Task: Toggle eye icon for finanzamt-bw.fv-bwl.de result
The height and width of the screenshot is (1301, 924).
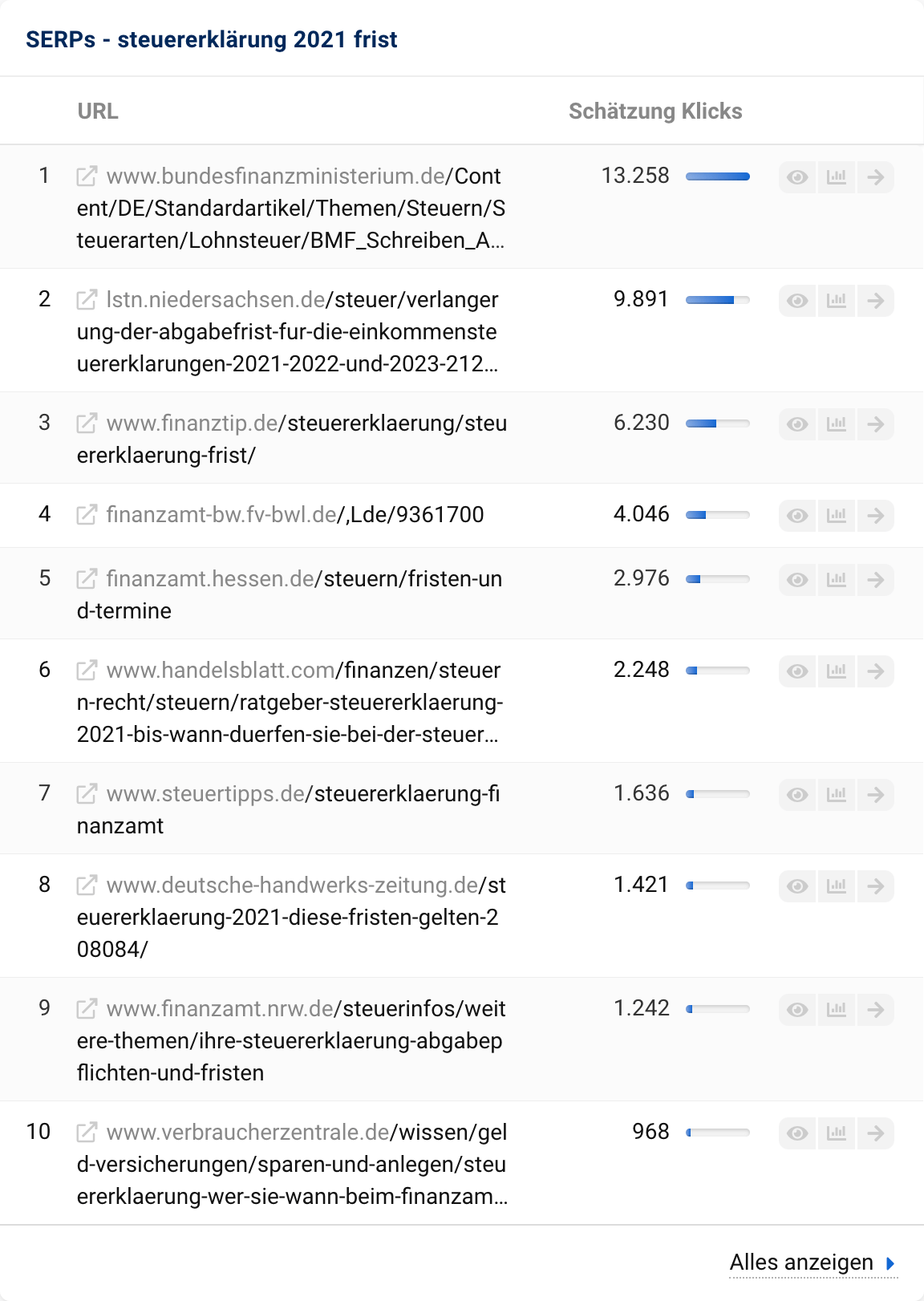Action: (797, 516)
